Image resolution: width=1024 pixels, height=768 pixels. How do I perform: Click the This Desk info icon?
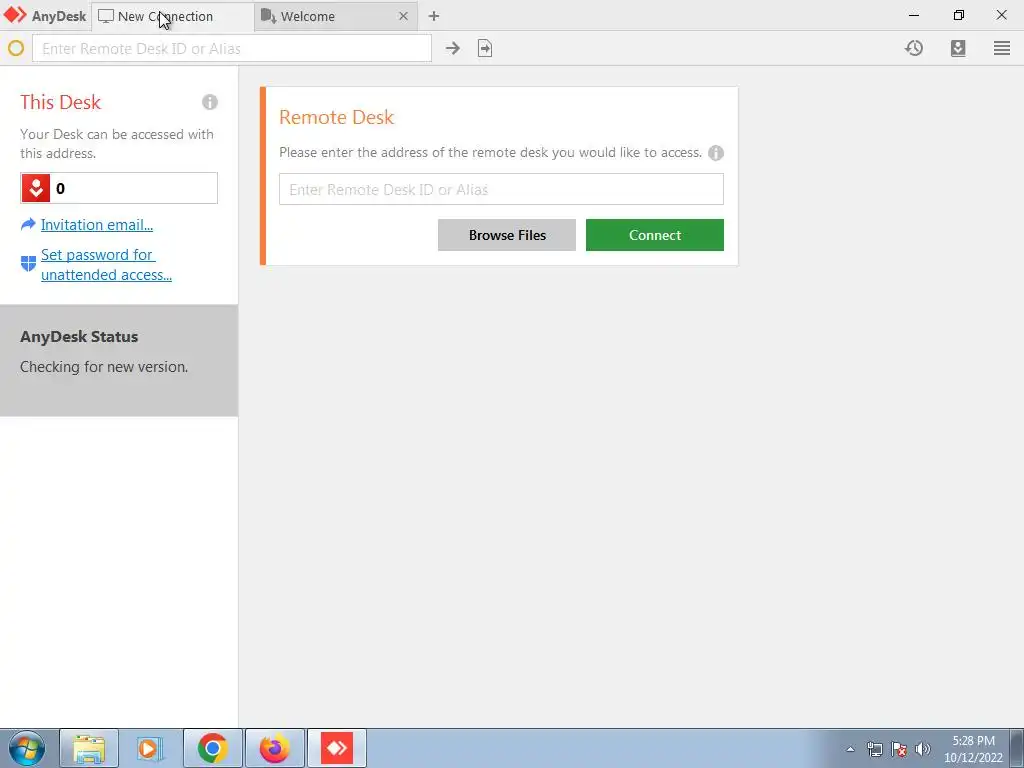(210, 102)
